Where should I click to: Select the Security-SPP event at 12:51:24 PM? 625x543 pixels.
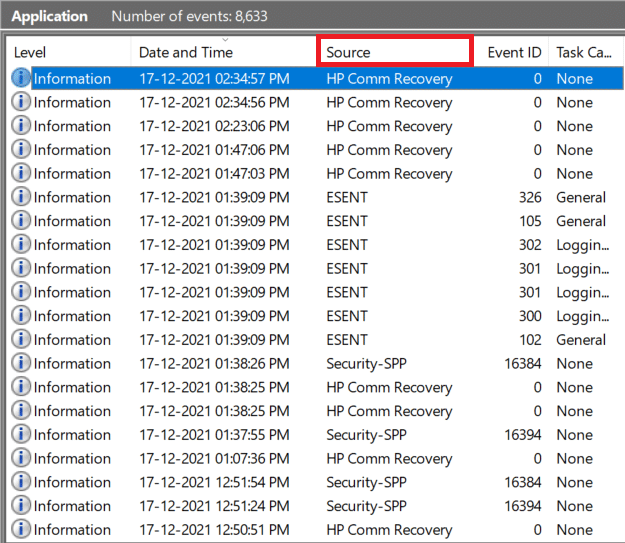367,506
